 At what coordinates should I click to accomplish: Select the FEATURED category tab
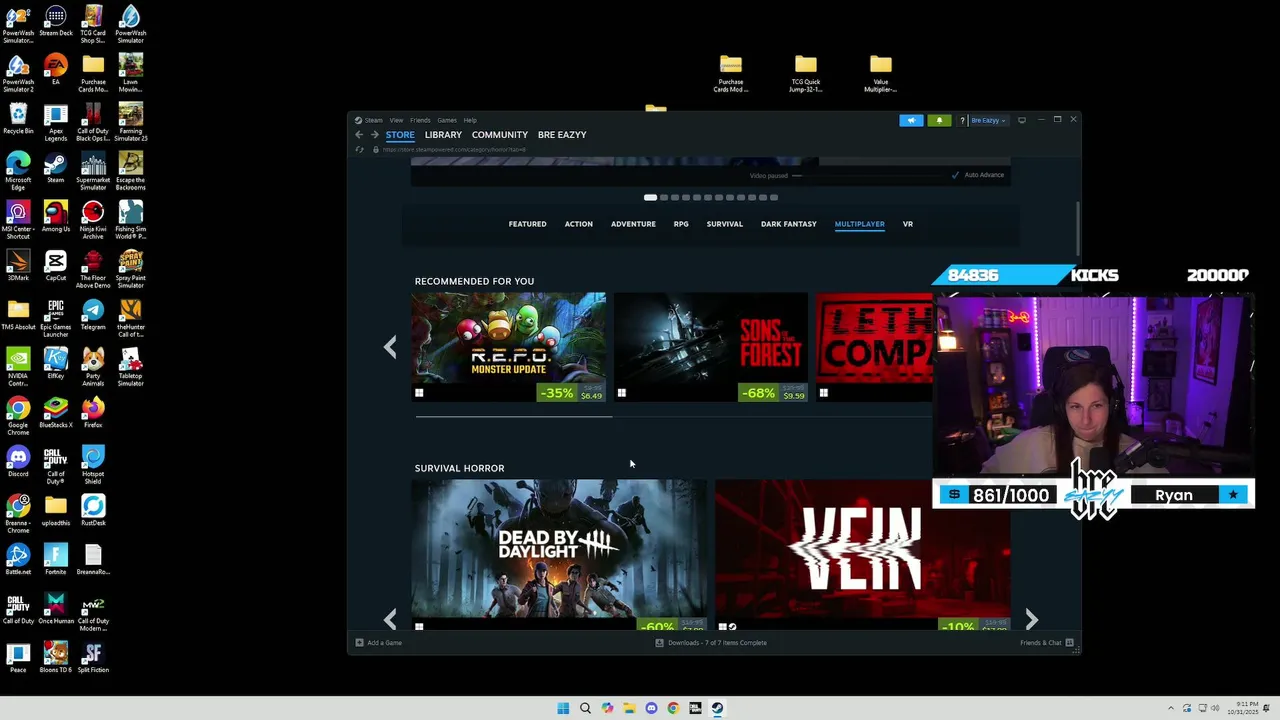[x=527, y=224]
